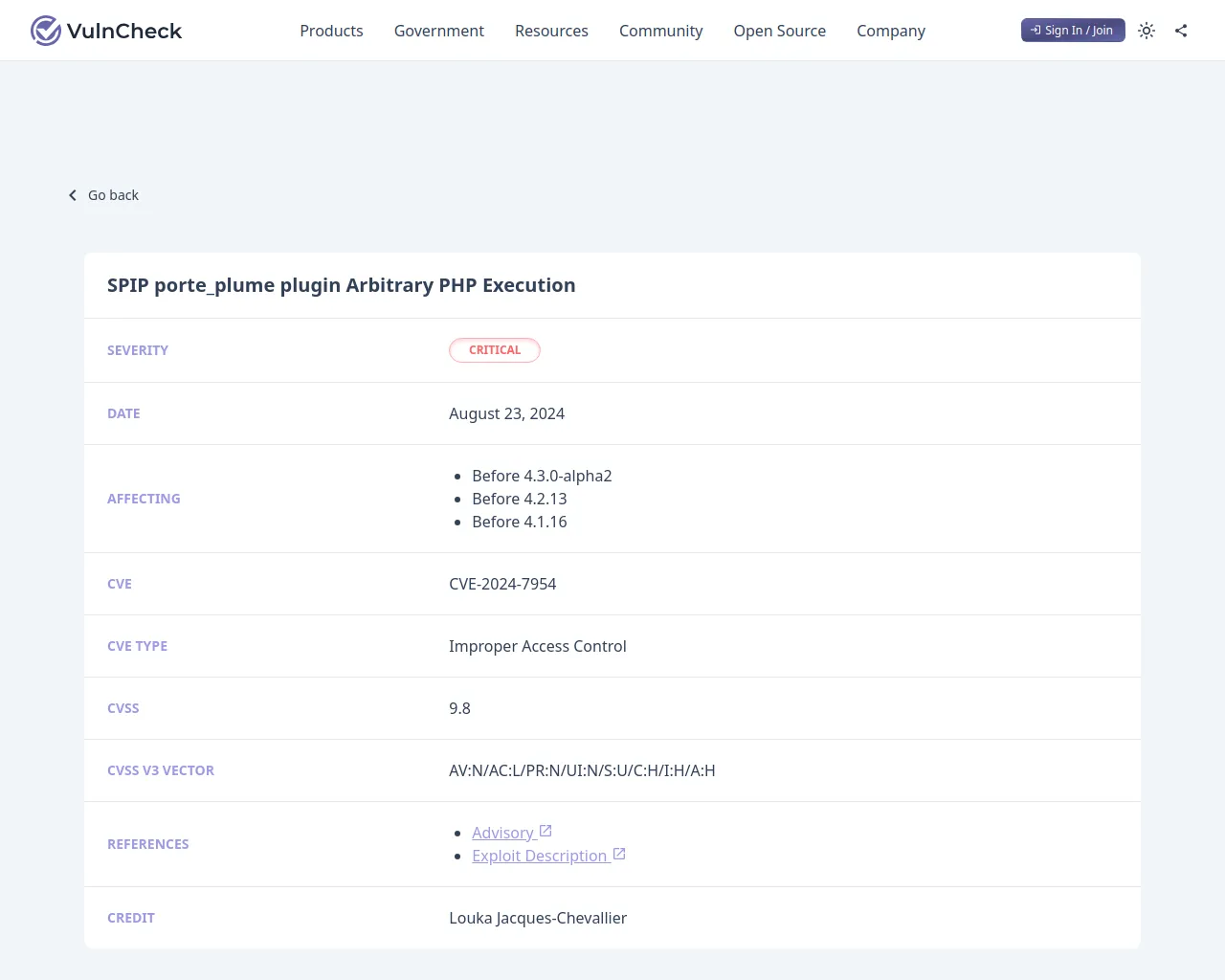Click the VulnCheck wordmark text
This screenshot has width=1225, height=980.
[x=124, y=31]
